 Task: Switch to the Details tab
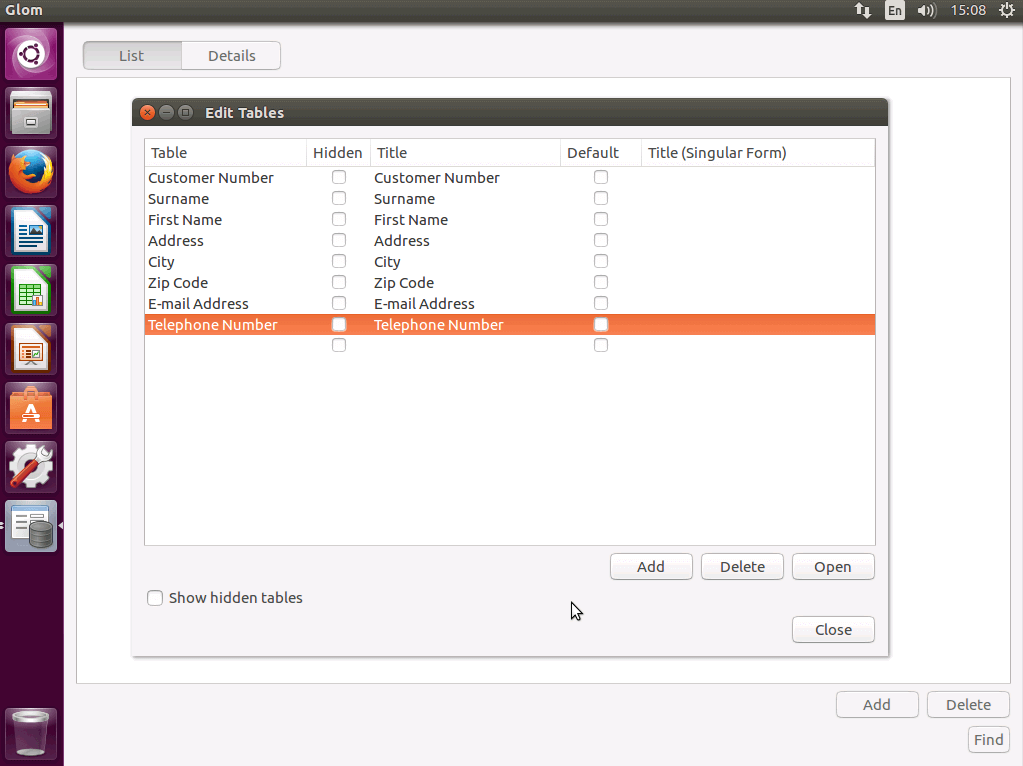pyautogui.click(x=231, y=56)
